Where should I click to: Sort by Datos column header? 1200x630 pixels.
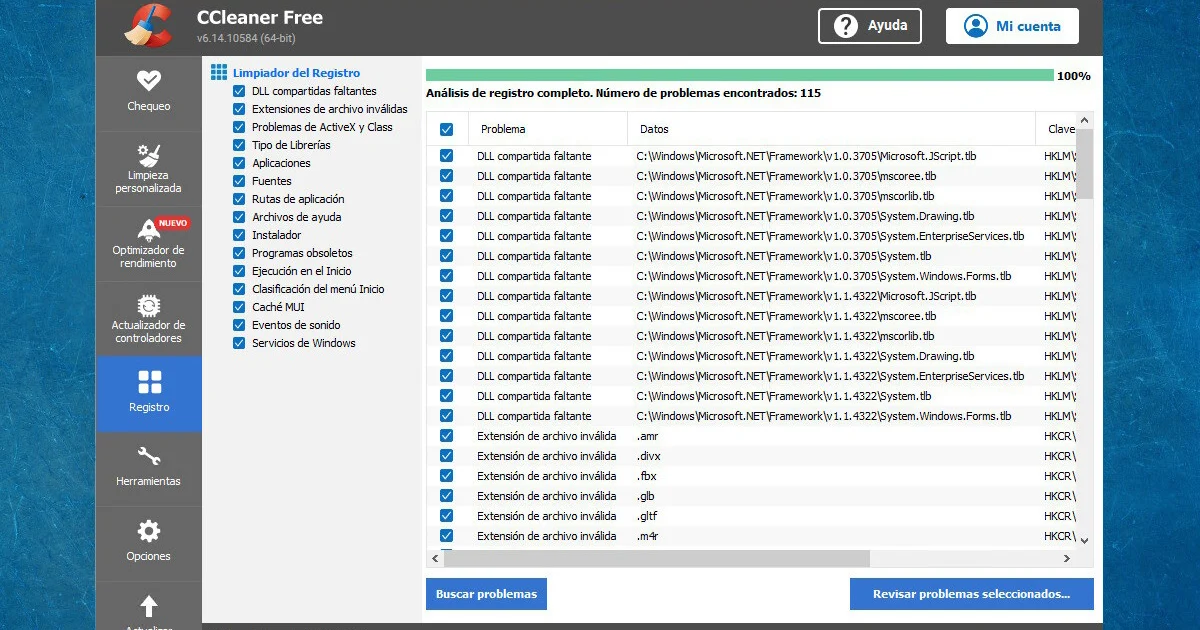(832, 129)
